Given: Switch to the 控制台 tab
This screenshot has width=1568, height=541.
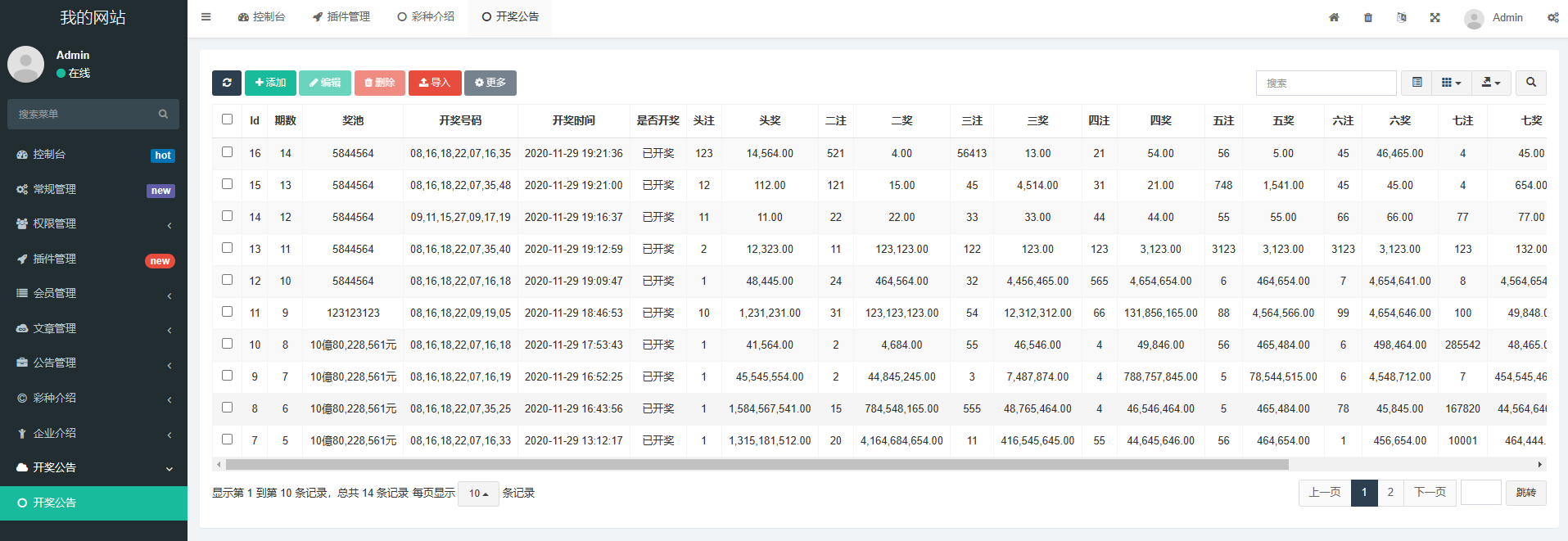Looking at the screenshot, I should click(261, 16).
